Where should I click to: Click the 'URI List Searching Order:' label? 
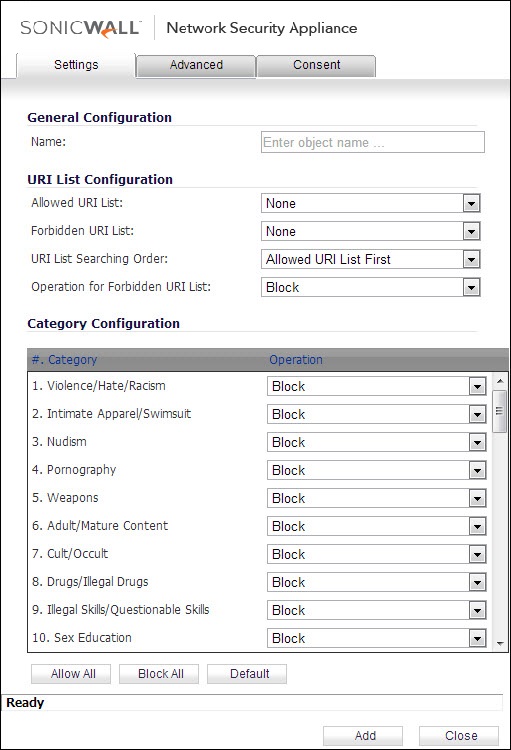click(100, 259)
